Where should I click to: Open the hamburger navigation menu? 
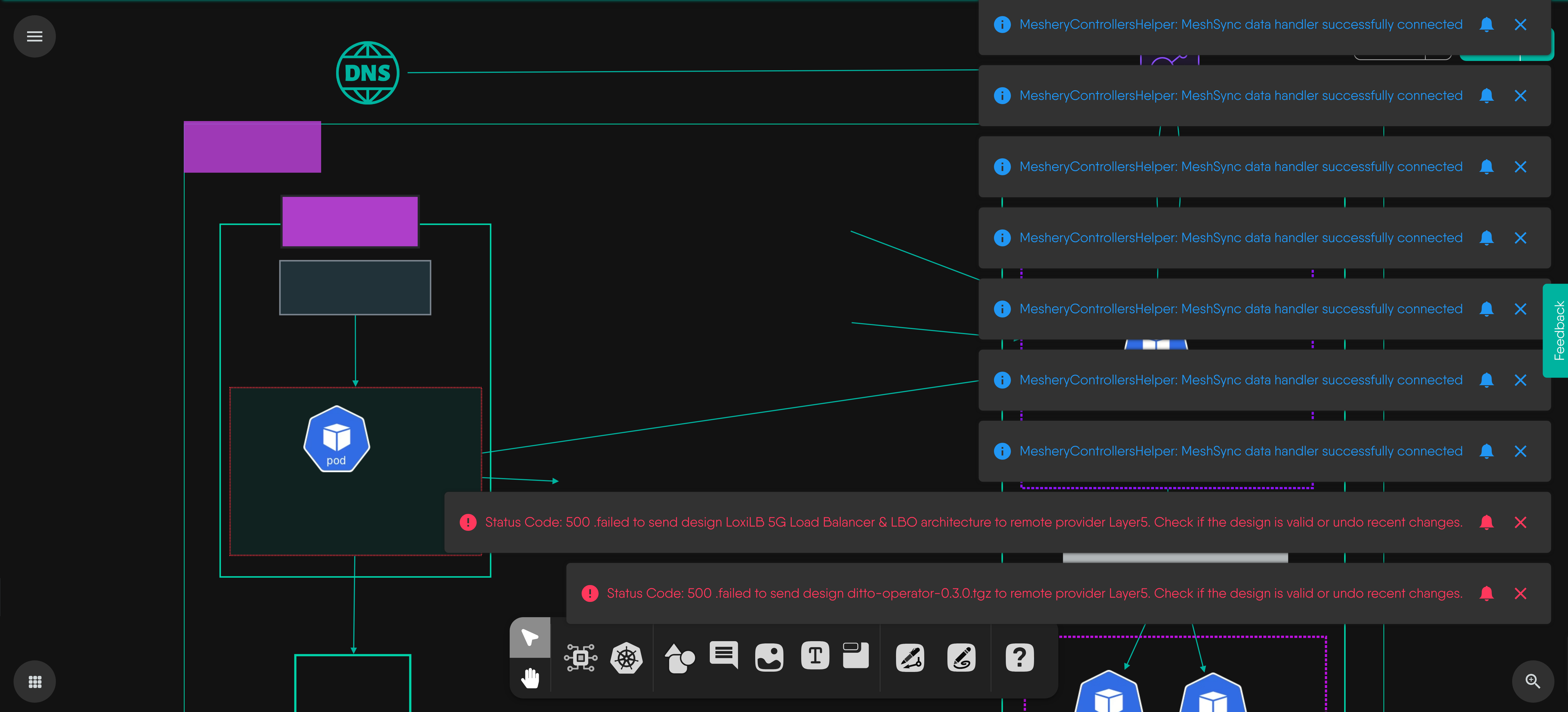35,36
